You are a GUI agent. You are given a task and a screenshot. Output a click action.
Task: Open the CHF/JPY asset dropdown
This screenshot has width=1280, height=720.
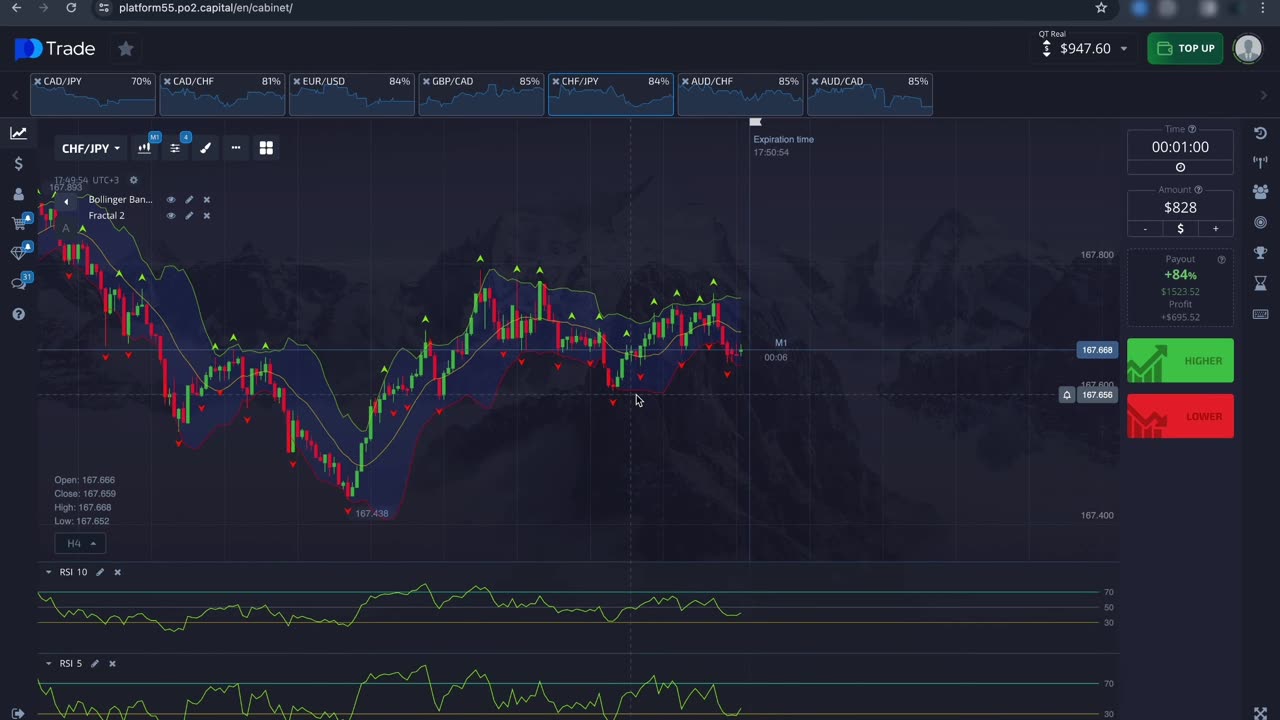(x=91, y=148)
